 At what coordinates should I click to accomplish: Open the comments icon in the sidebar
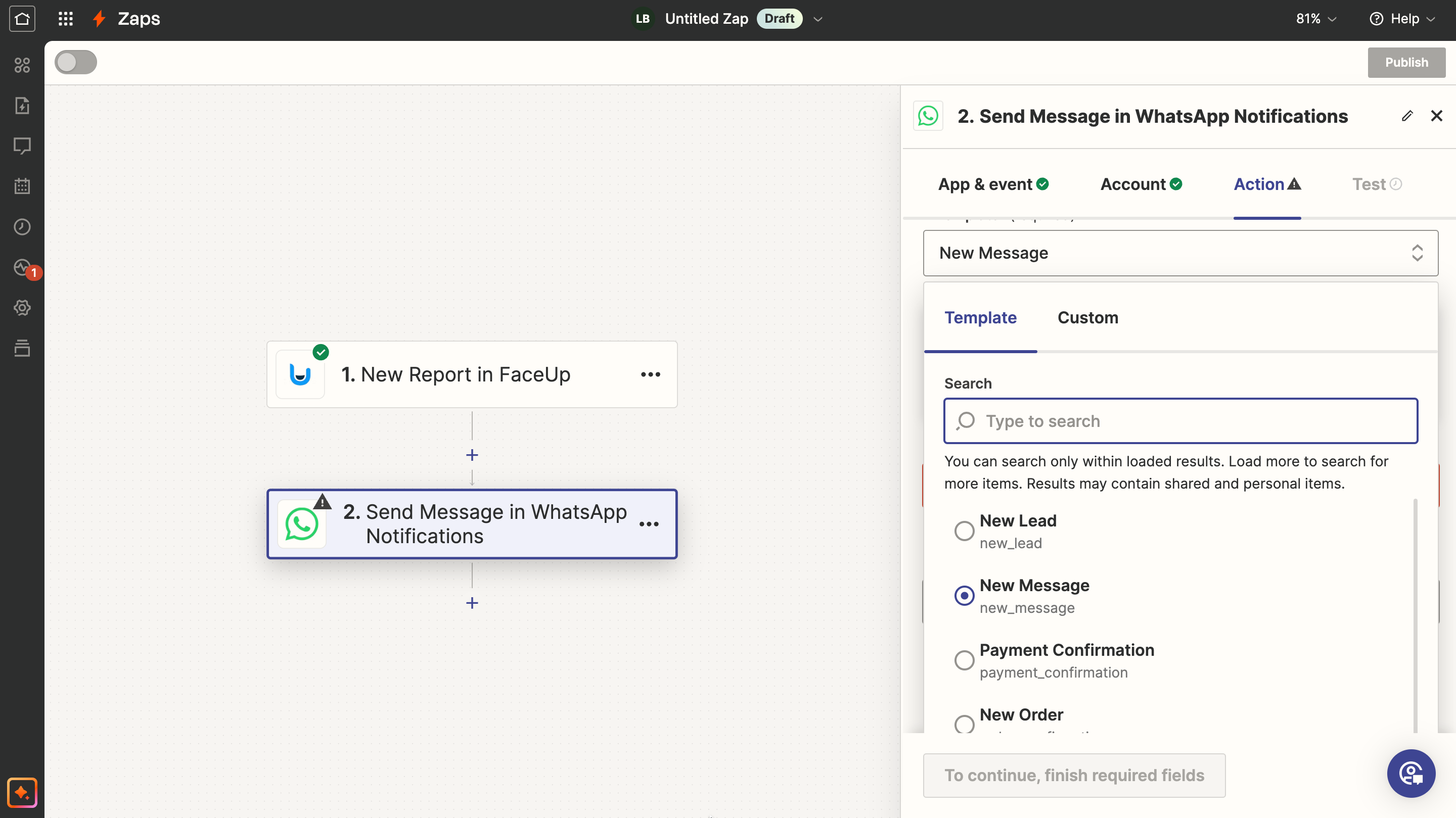(x=22, y=146)
